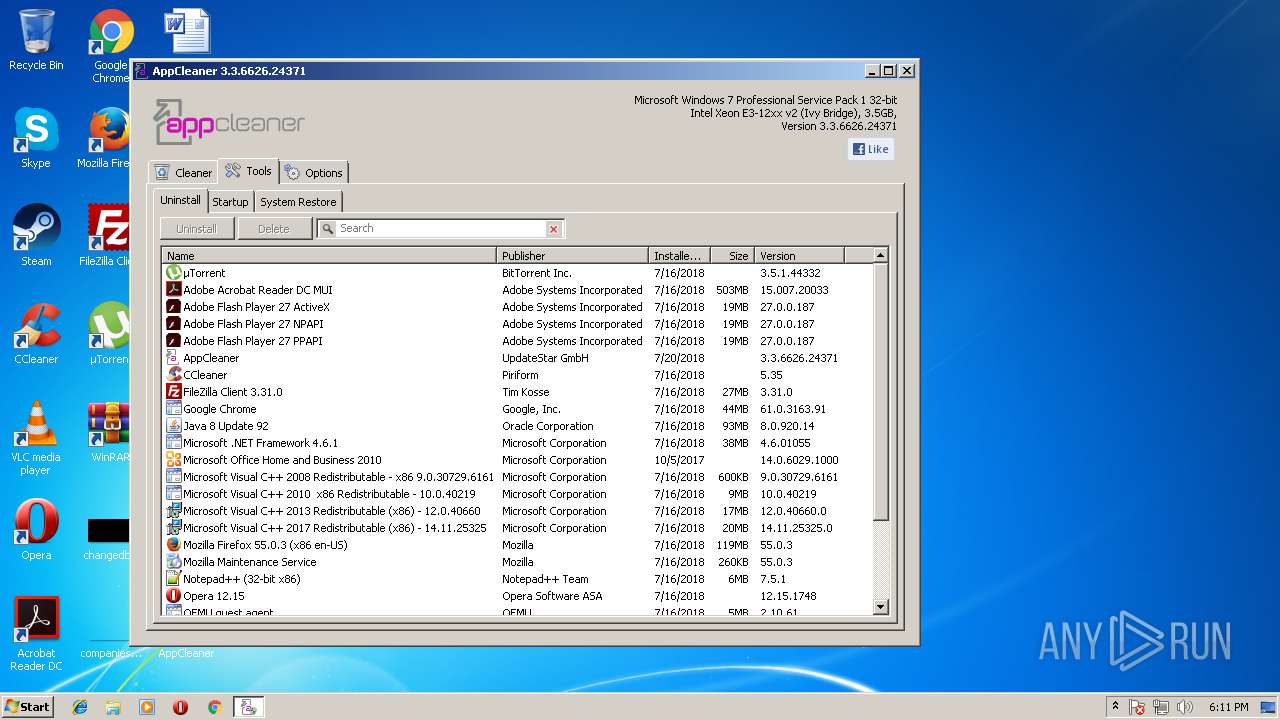Click the list scrollbar down arrow
Viewport: 1280px width, 720px height.
(x=880, y=606)
